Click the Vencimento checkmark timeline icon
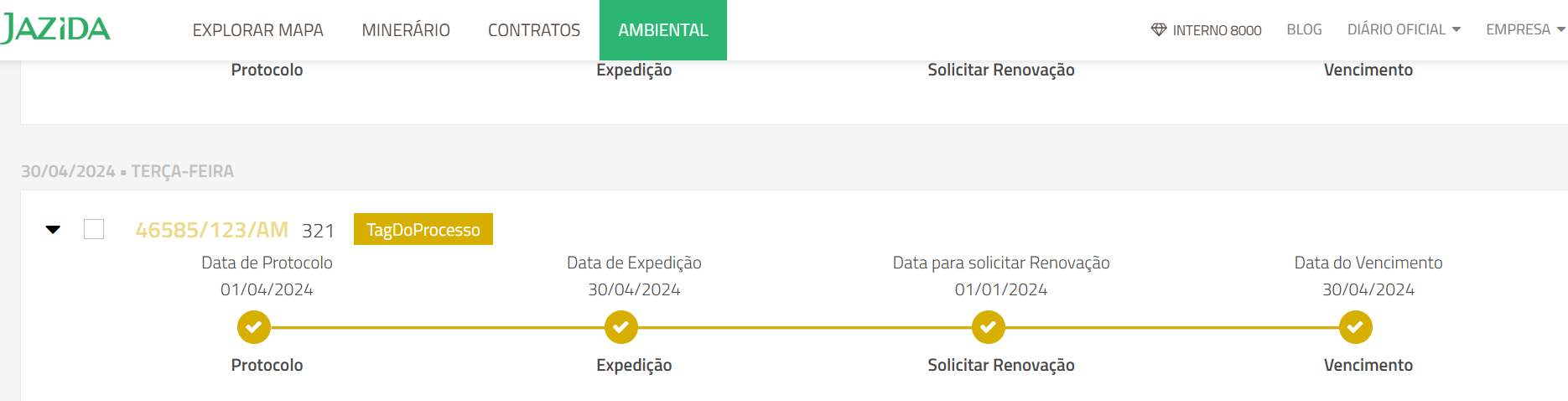 [1355, 327]
